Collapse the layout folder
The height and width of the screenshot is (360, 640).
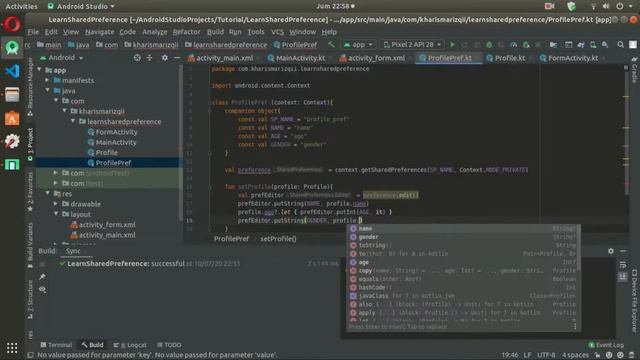tap(56, 214)
